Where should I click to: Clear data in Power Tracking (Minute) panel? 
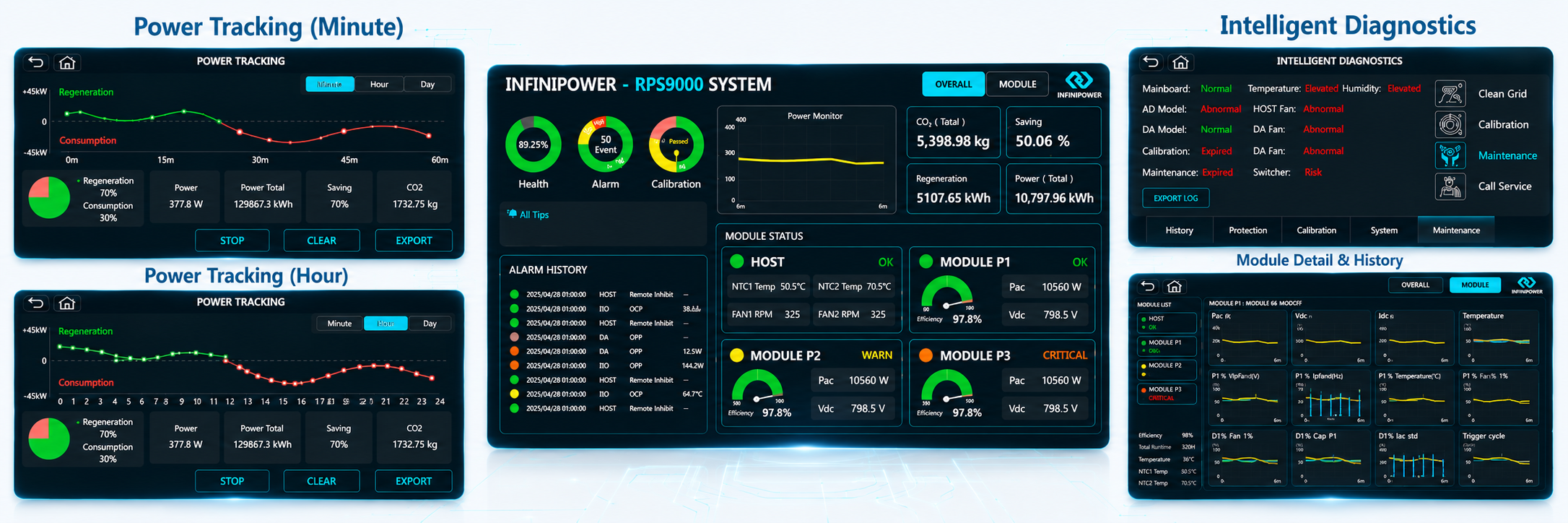(321, 241)
